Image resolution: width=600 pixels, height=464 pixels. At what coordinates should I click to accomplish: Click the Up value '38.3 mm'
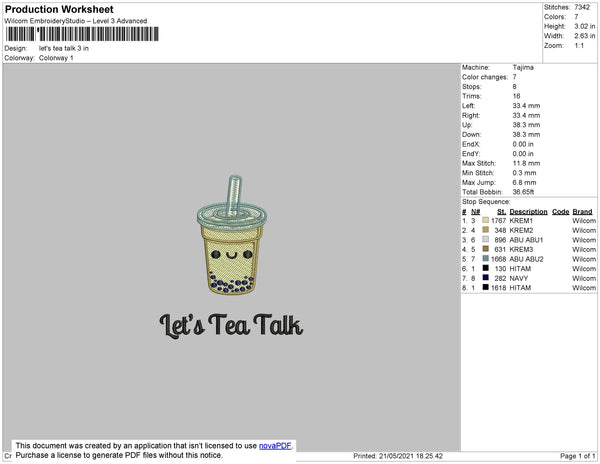pyautogui.click(x=526, y=125)
